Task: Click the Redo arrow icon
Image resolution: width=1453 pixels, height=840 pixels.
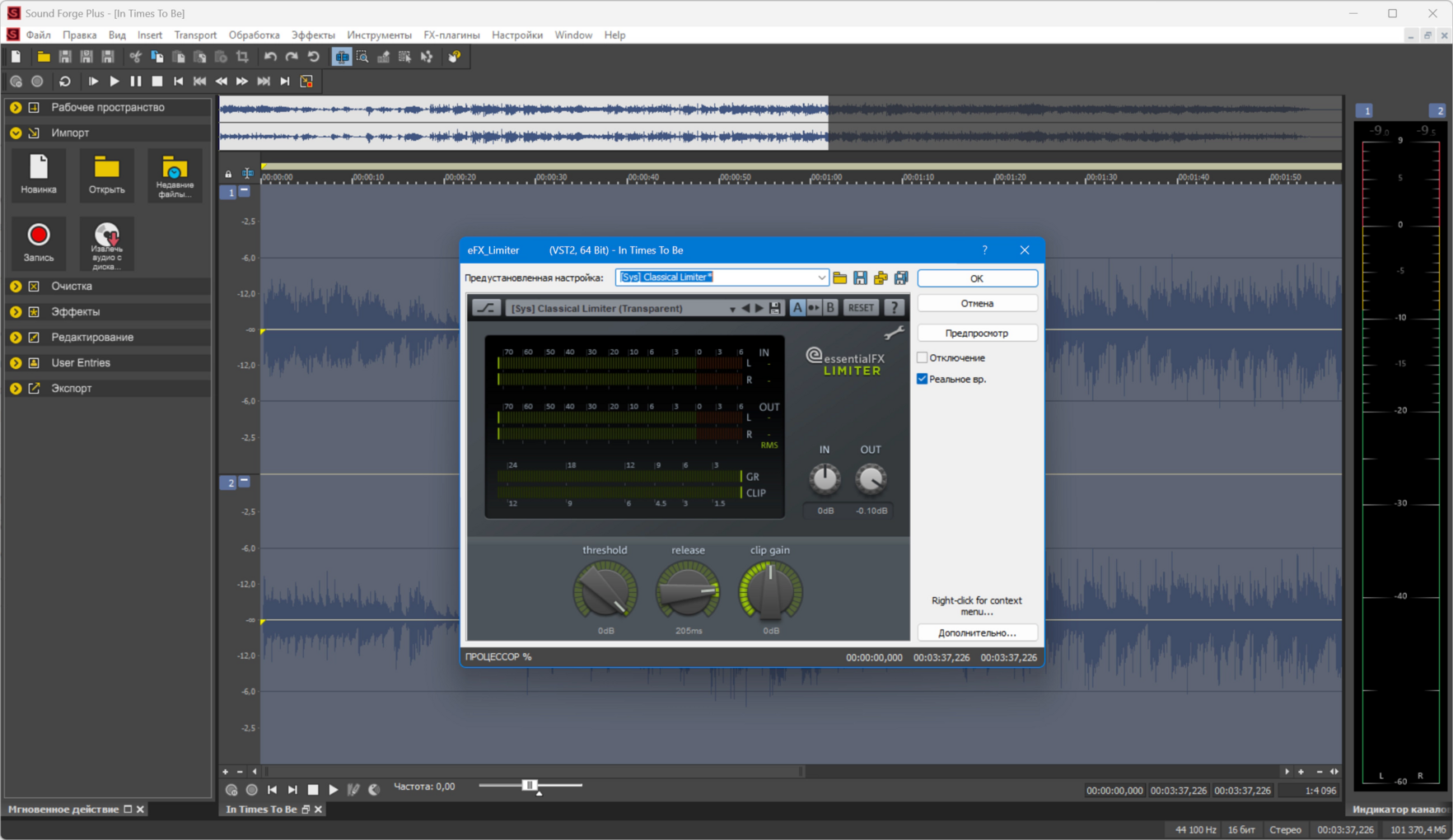Action: tap(292, 57)
